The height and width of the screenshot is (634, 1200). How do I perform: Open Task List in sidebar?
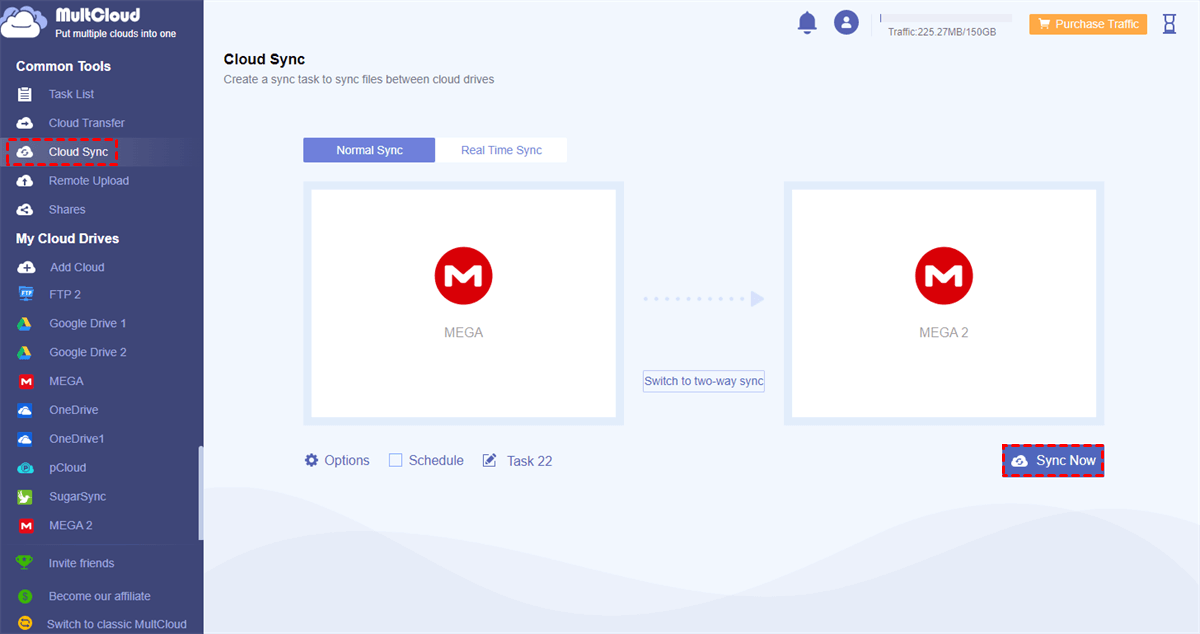click(71, 94)
